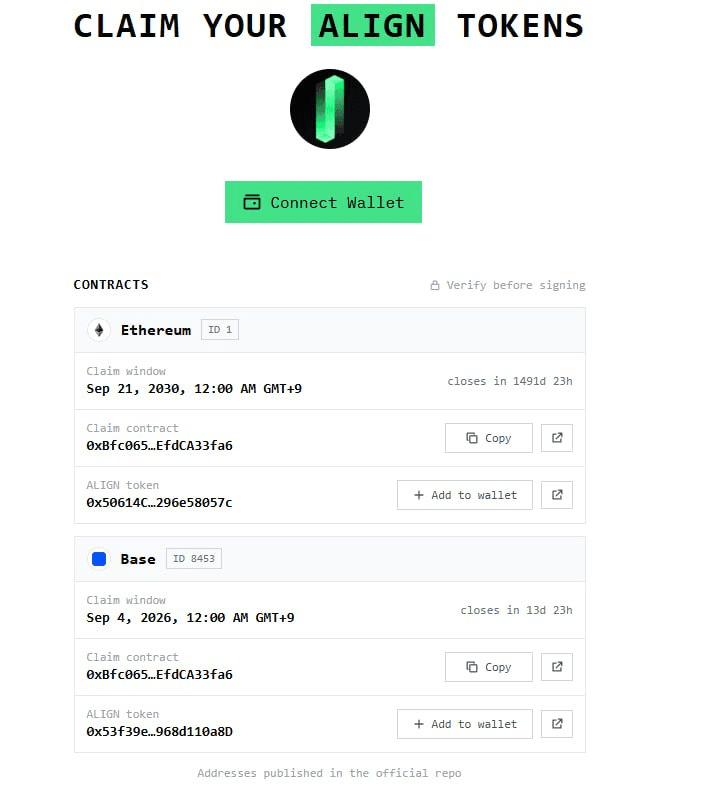Click the green ALIGN token logo
This screenshot has width=714, height=793.
click(330, 109)
